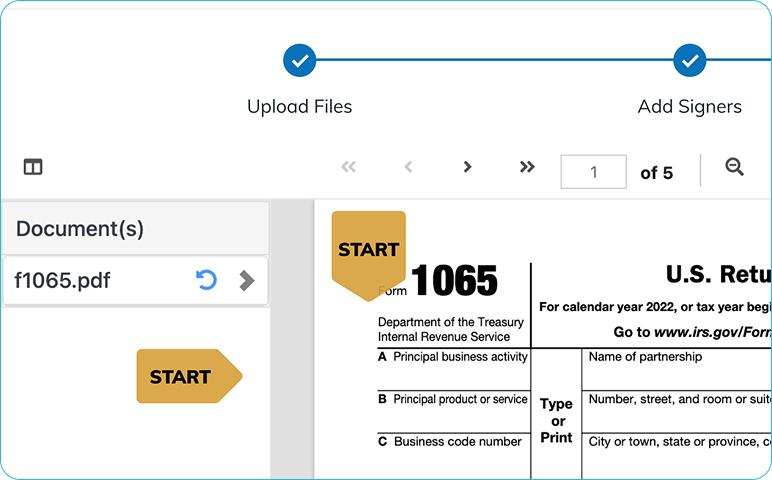
Task: Click the Principal product or service field
Action: click(x=453, y=412)
